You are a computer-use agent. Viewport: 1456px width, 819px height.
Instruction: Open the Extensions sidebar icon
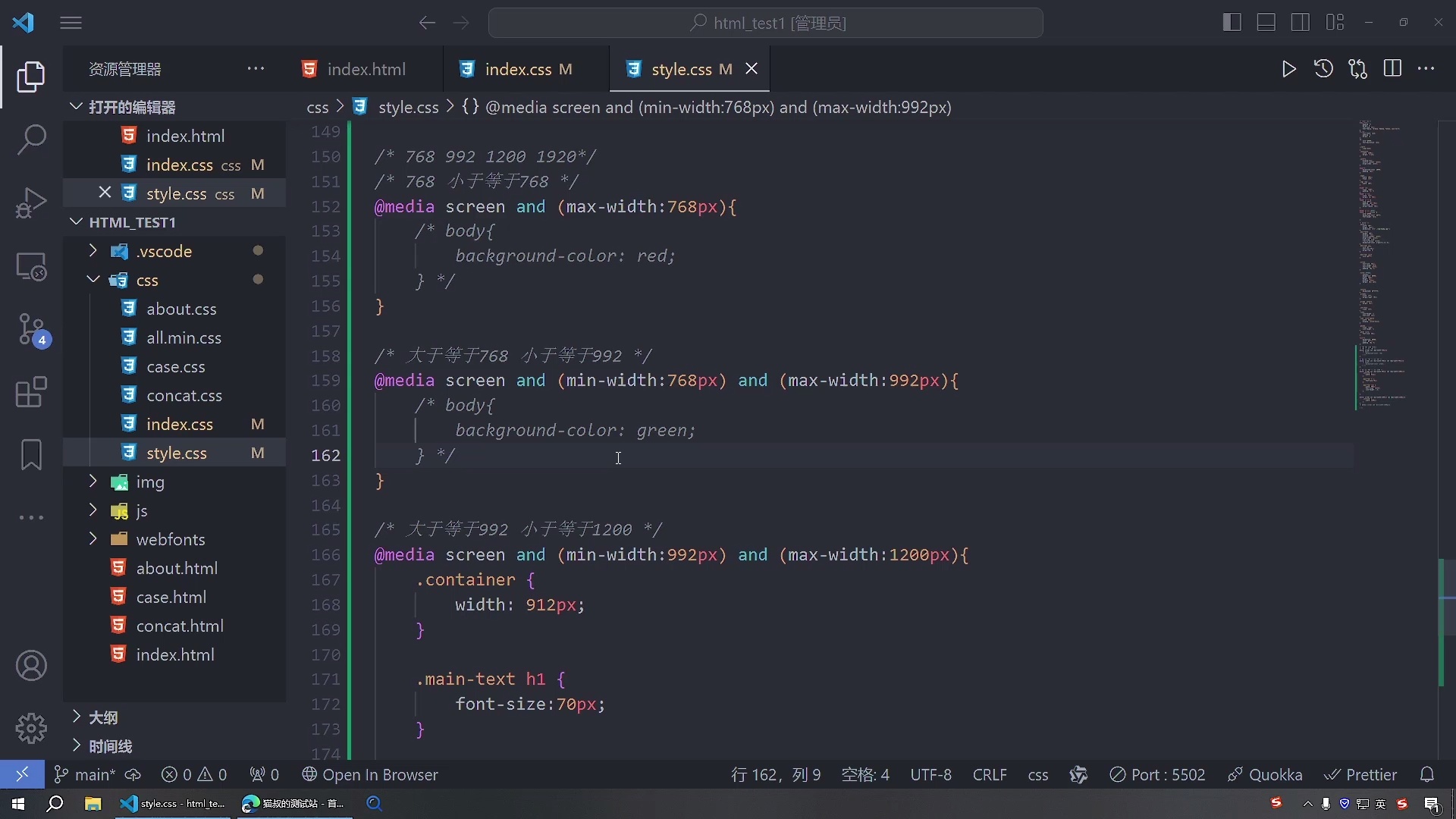coord(31,392)
